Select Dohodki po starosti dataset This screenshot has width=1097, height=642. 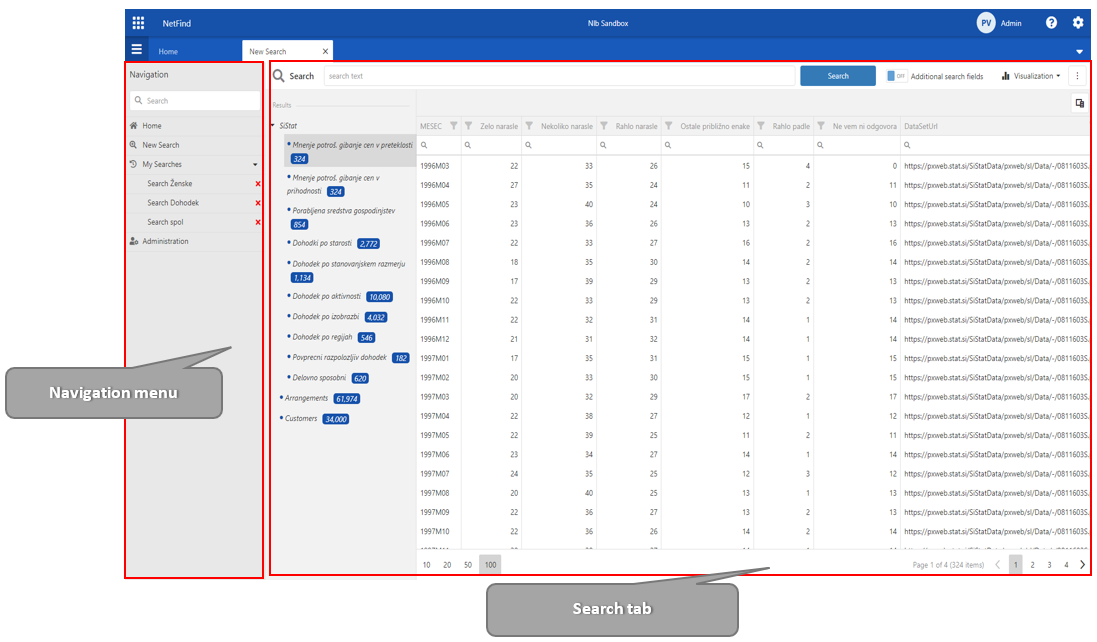tap(321, 243)
